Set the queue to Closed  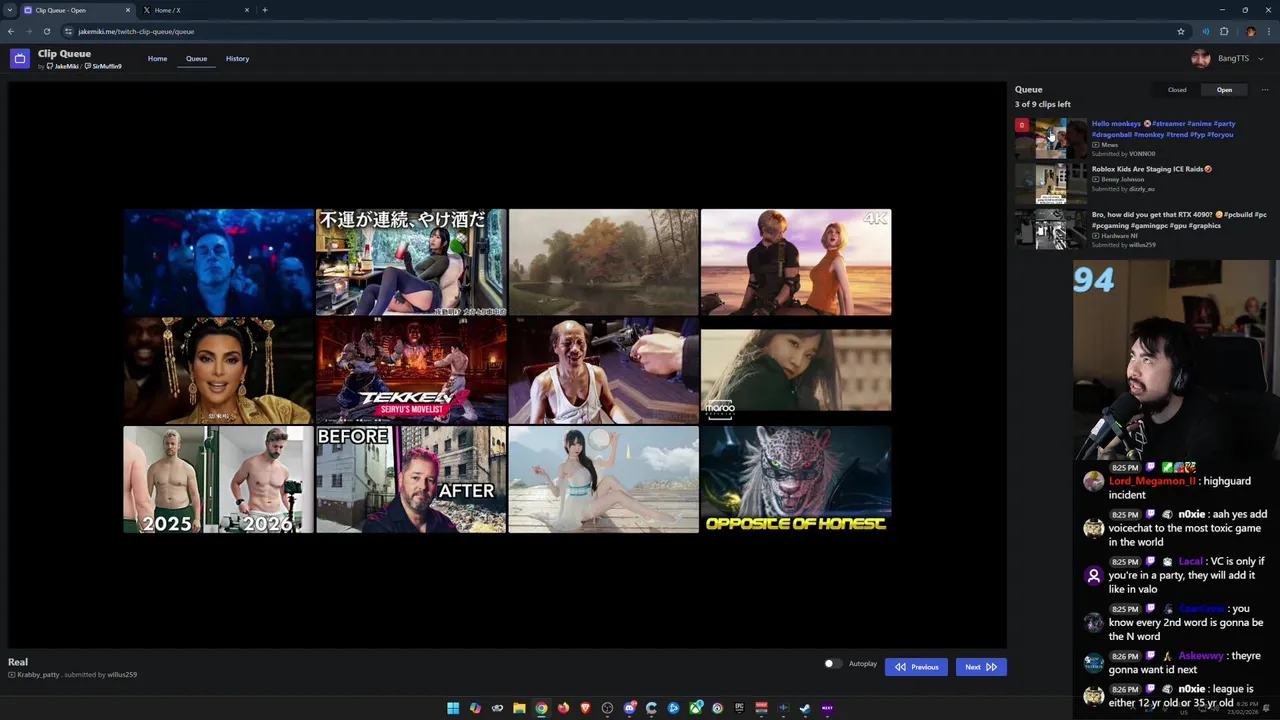tap(1177, 90)
